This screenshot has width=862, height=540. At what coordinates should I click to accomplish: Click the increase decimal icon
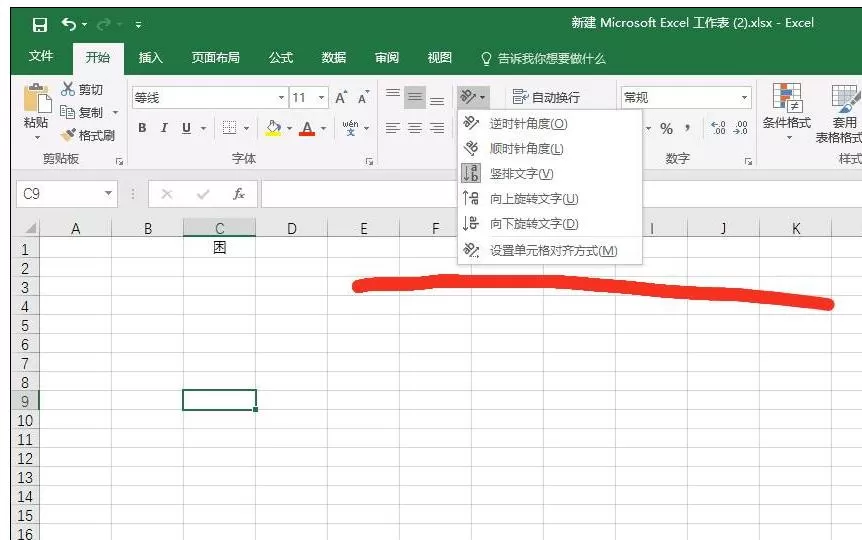pyautogui.click(x=718, y=128)
